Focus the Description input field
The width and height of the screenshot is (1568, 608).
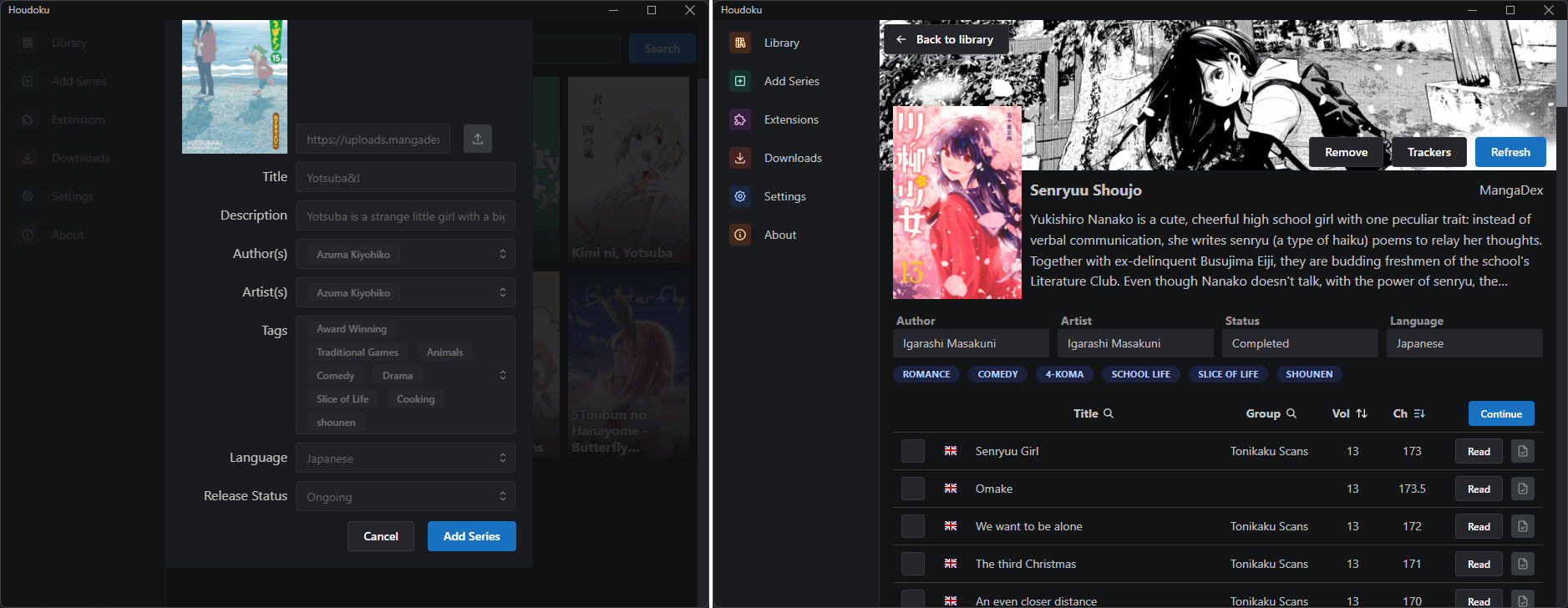[x=405, y=215]
